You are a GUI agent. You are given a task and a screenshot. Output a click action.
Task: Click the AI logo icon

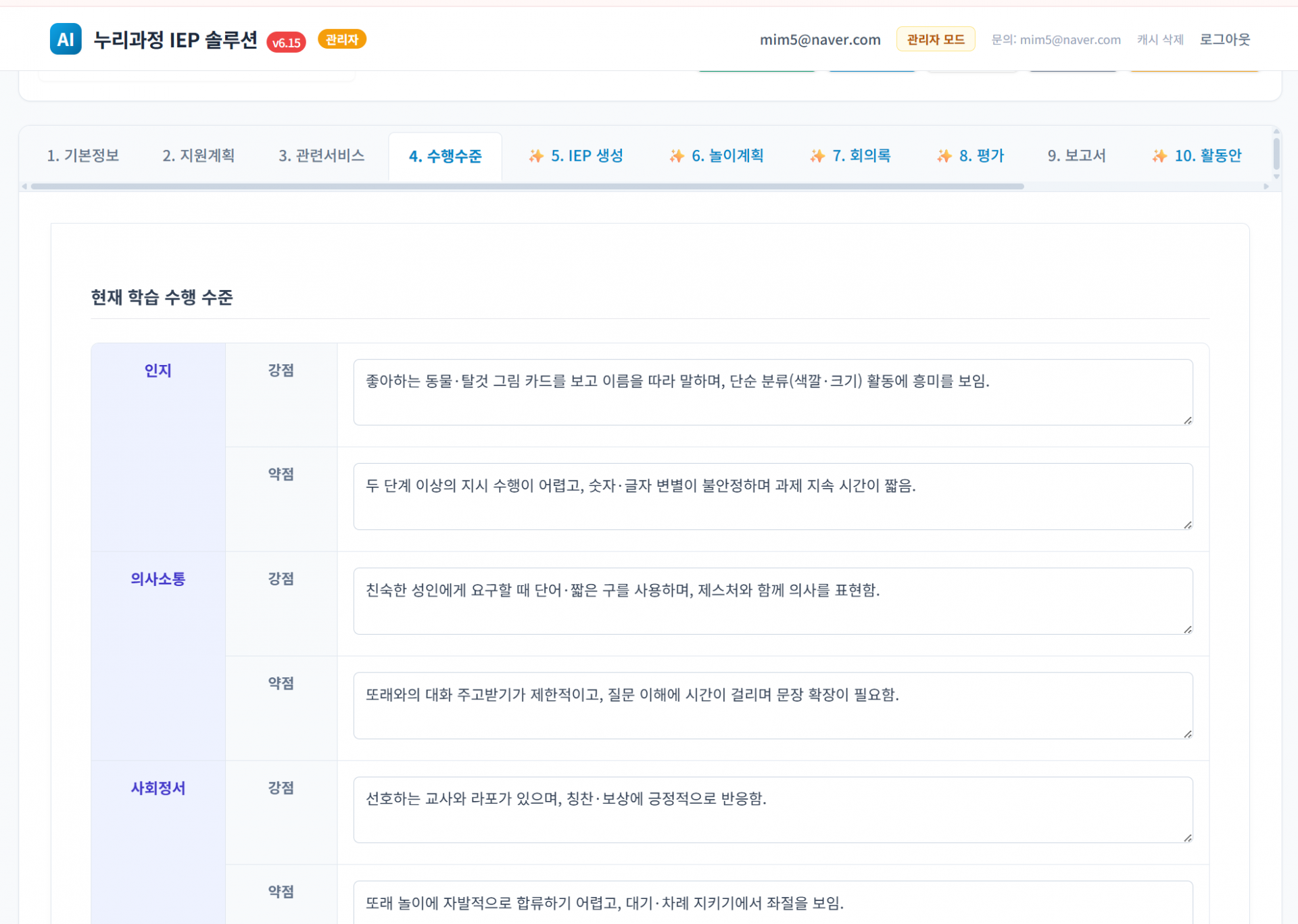[x=66, y=39]
